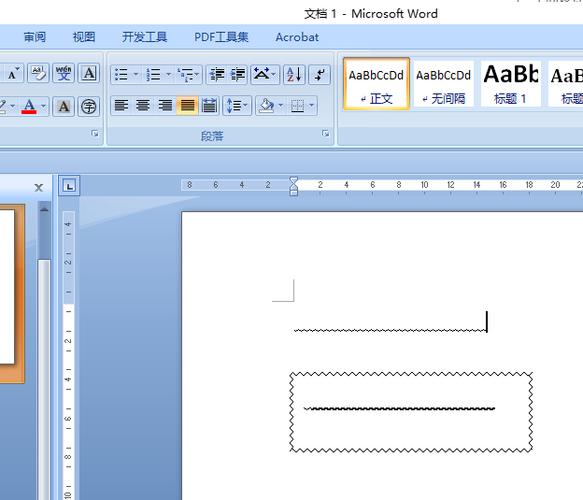Apply red font color to text
This screenshot has height=500, width=583.
(29, 107)
